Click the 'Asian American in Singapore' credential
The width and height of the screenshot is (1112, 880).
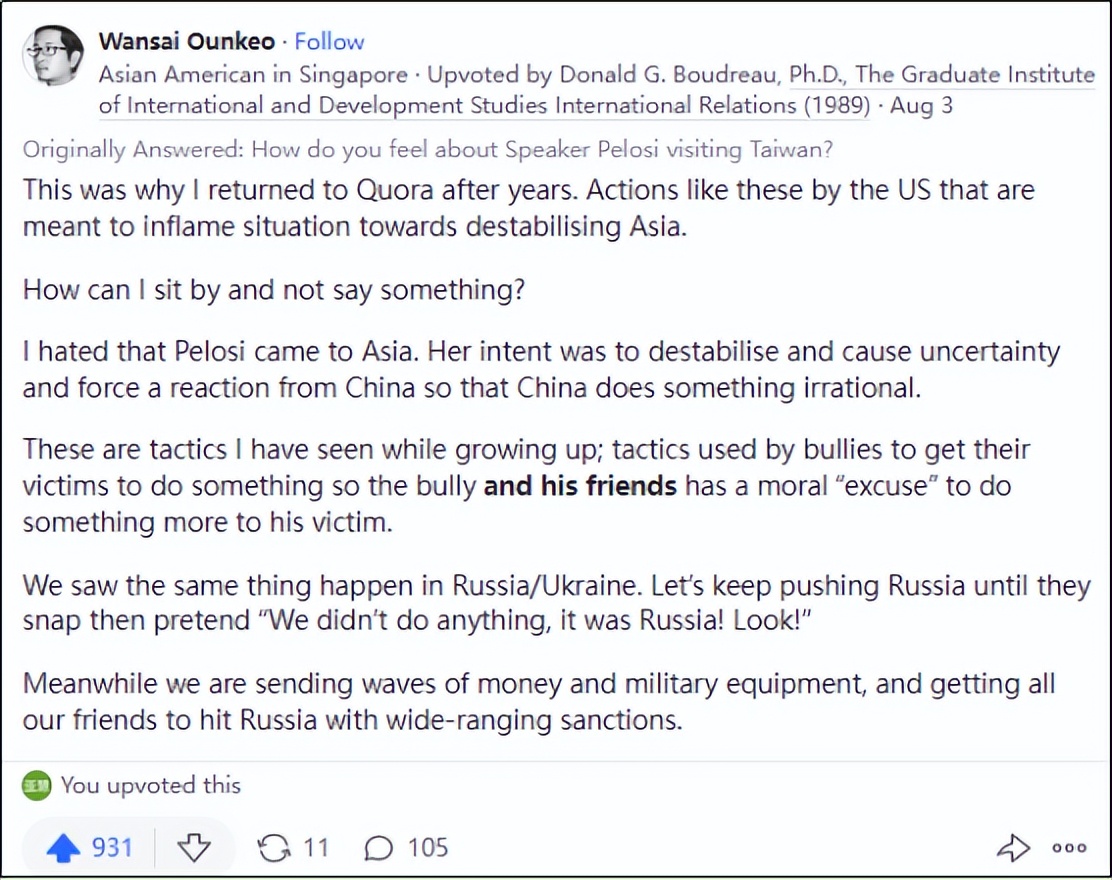(253, 75)
